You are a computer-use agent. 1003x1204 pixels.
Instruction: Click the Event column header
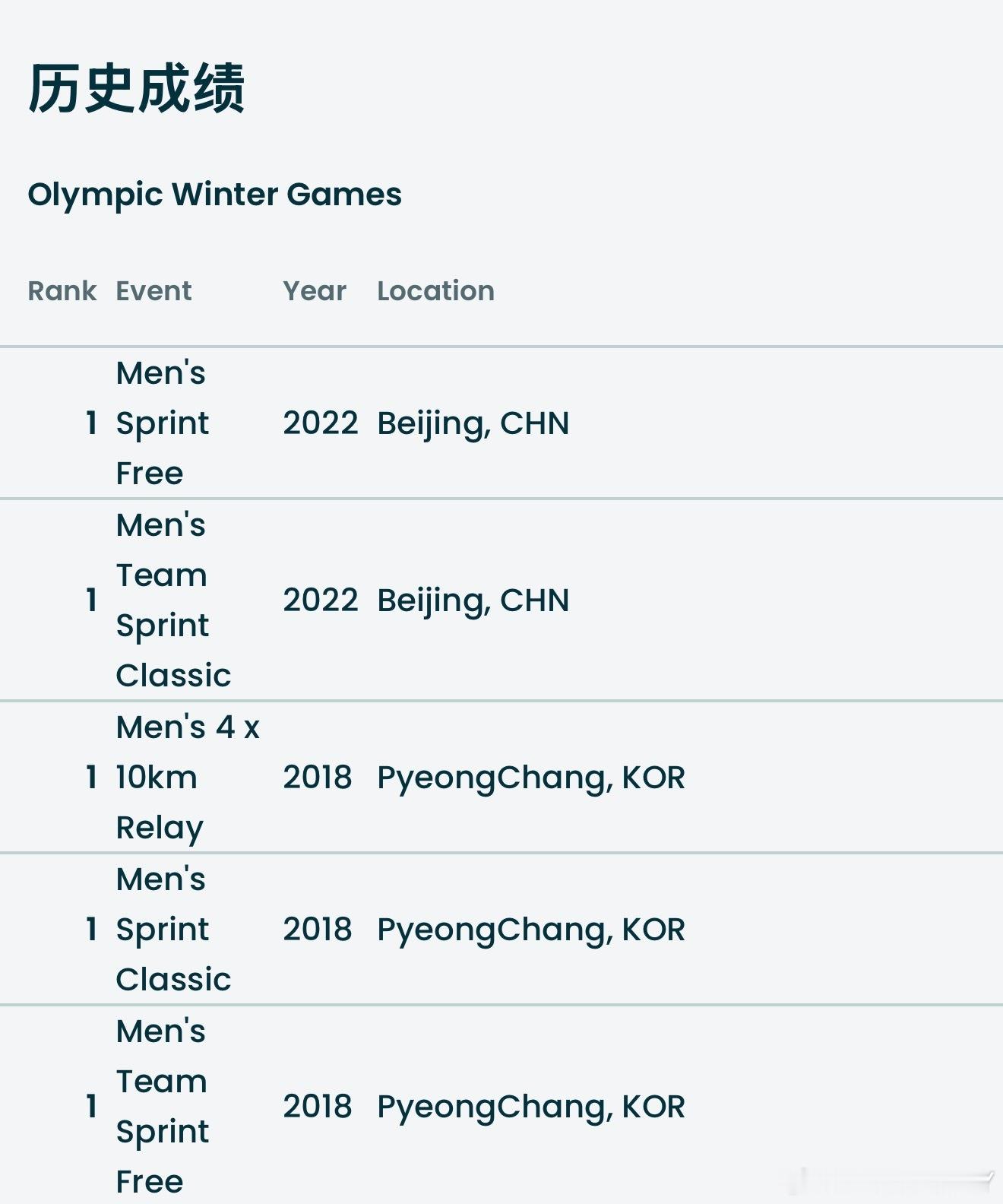click(x=153, y=290)
